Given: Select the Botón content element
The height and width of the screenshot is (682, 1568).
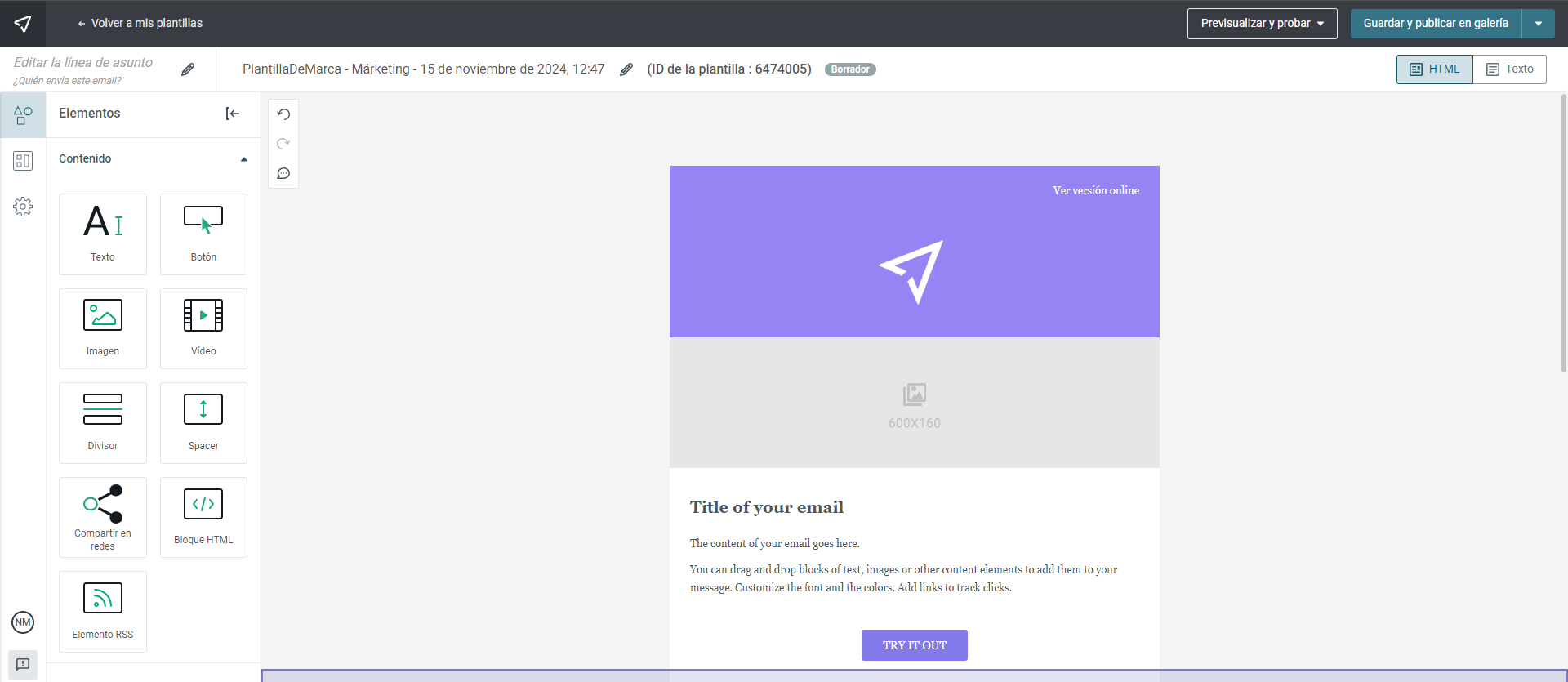Looking at the screenshot, I should (203, 234).
